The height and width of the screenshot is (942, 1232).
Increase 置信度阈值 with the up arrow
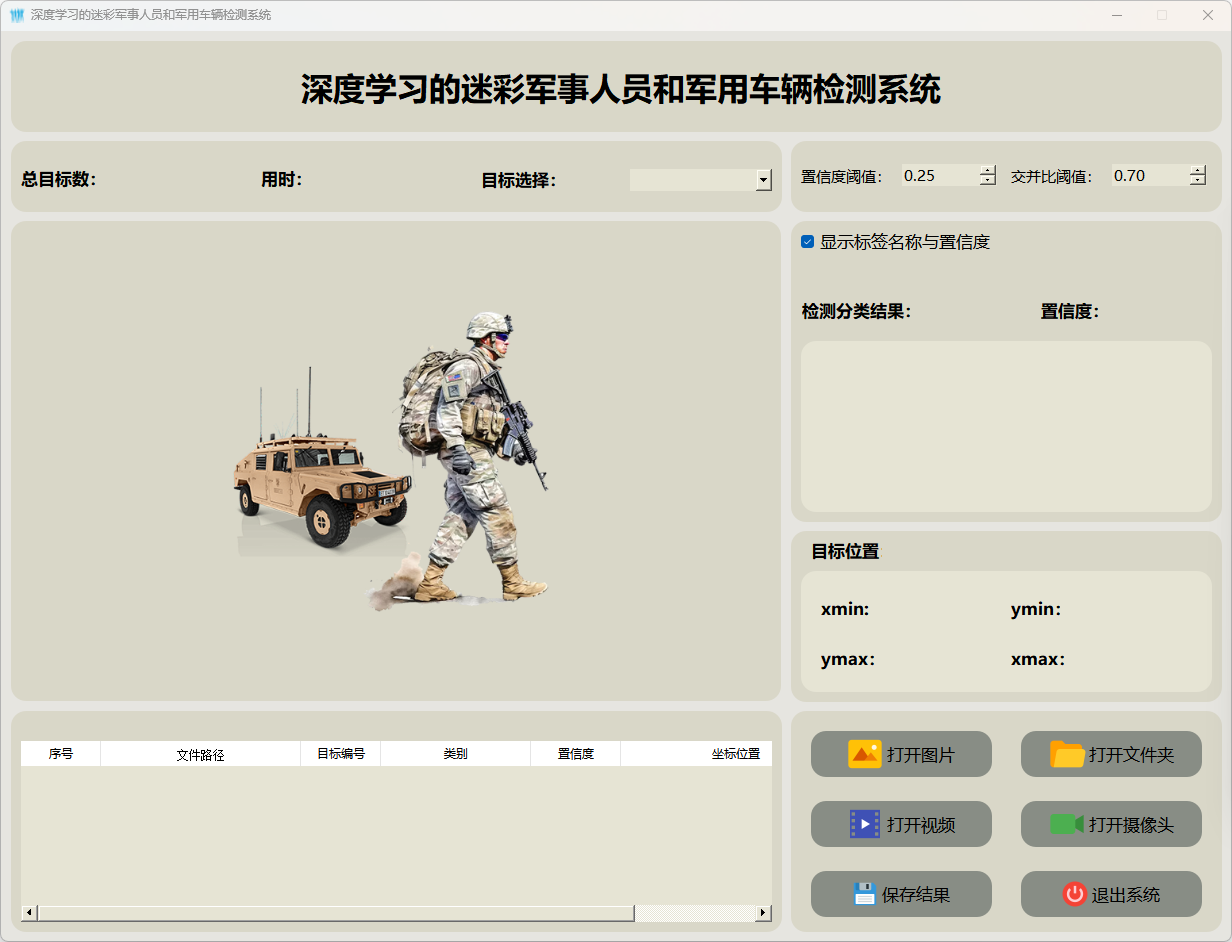click(988, 170)
